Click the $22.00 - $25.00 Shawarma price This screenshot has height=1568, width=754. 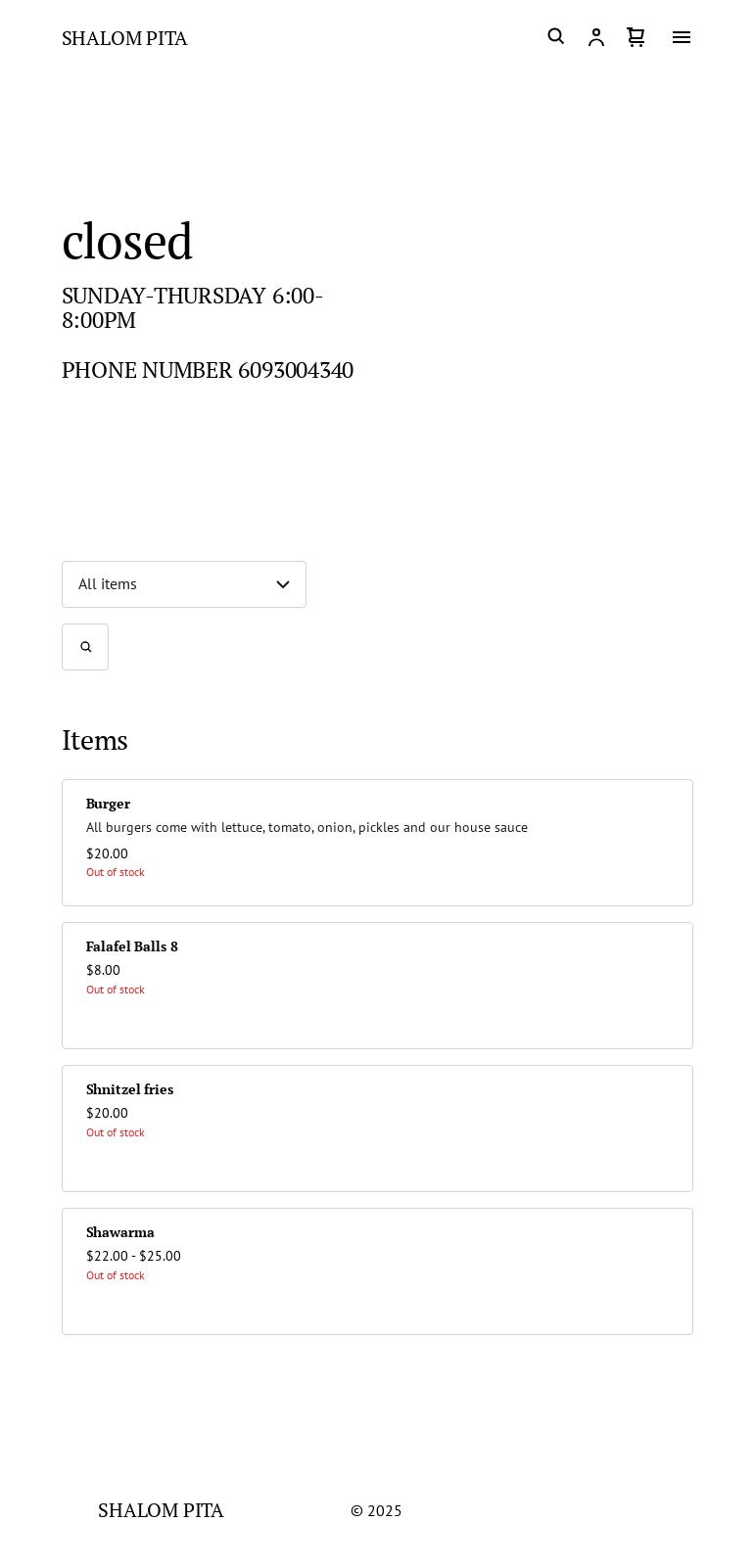tap(133, 1256)
